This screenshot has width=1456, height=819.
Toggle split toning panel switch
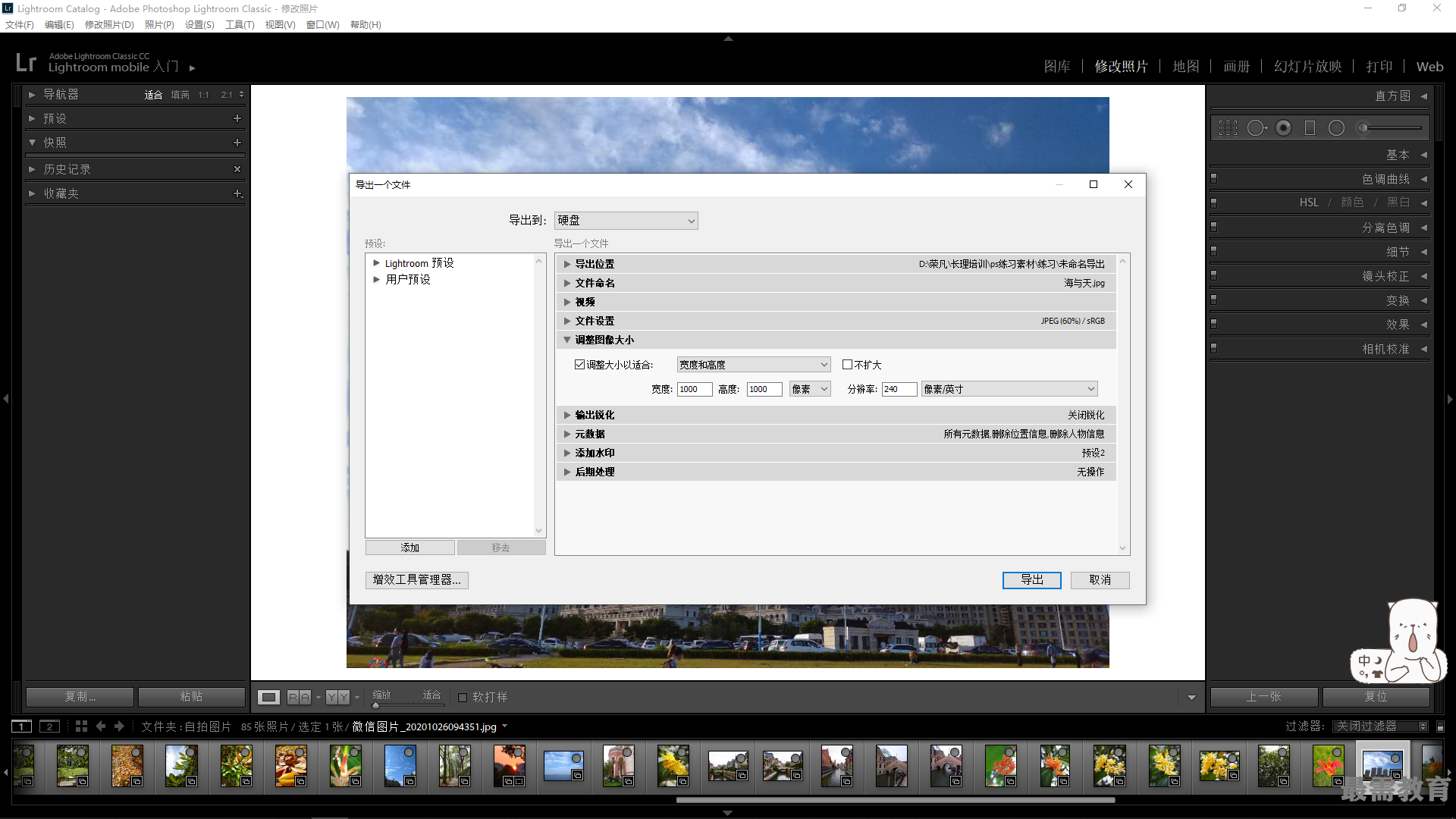point(1214,227)
